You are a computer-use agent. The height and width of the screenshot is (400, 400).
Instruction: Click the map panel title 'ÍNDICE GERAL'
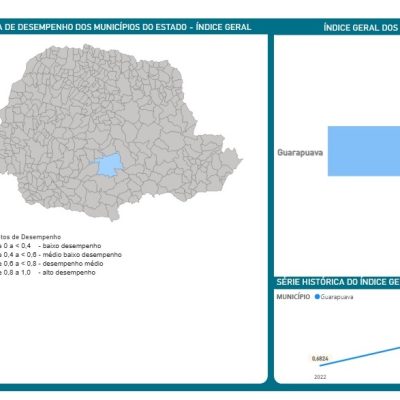click(223, 27)
